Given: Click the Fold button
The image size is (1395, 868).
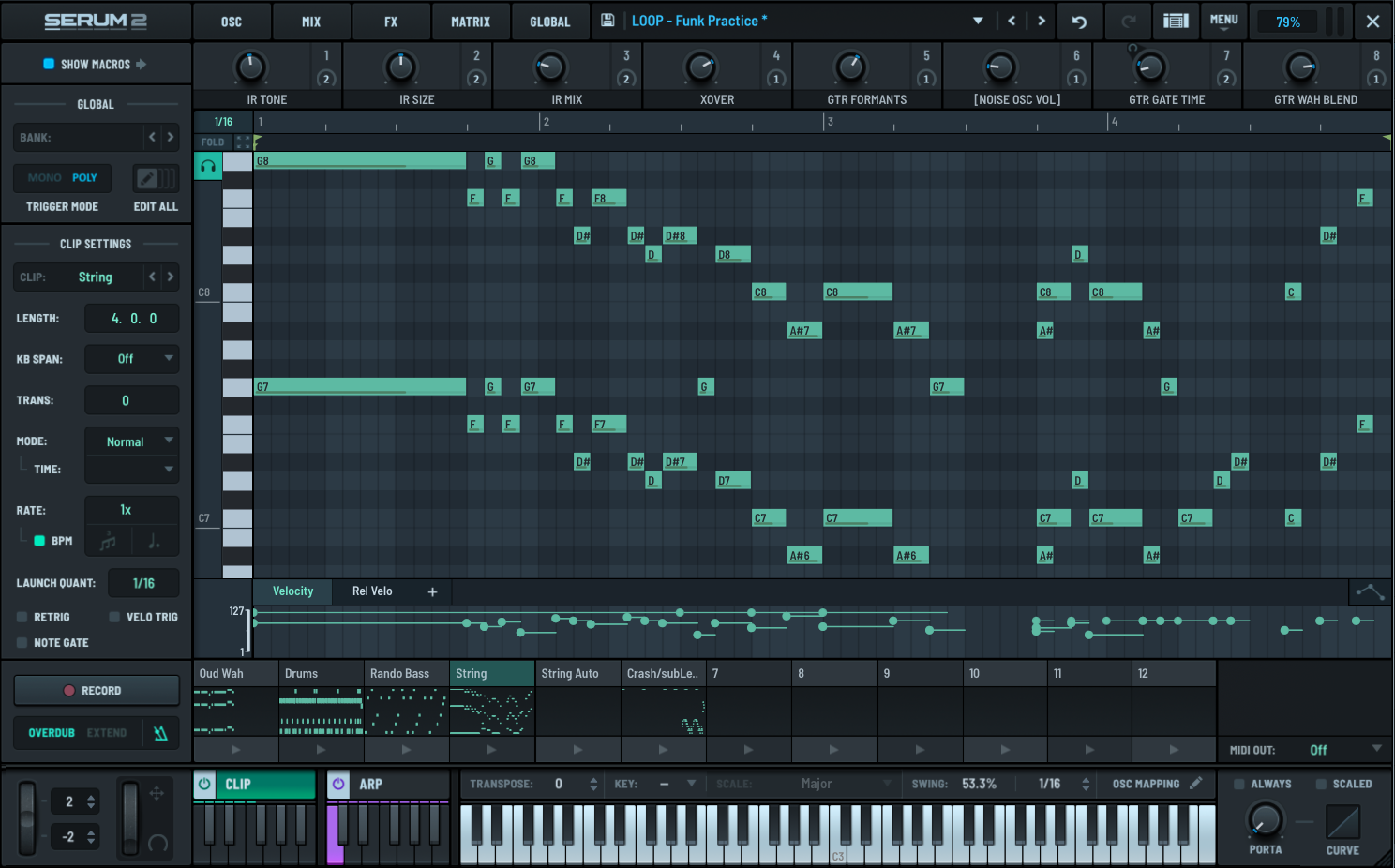Looking at the screenshot, I should [x=213, y=142].
